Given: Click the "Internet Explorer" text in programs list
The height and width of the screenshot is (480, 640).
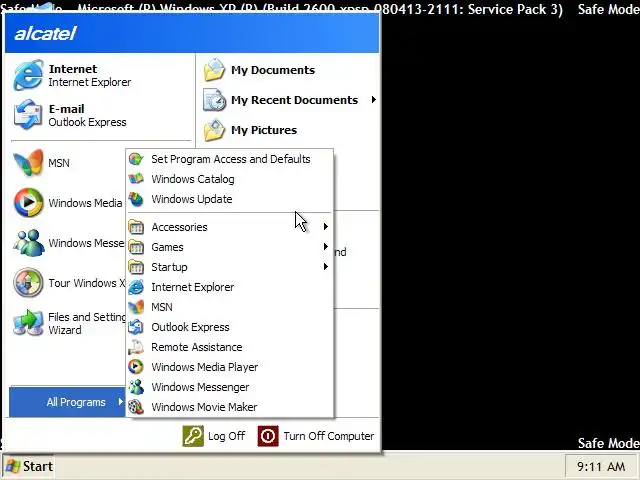Looking at the screenshot, I should click(193, 287).
